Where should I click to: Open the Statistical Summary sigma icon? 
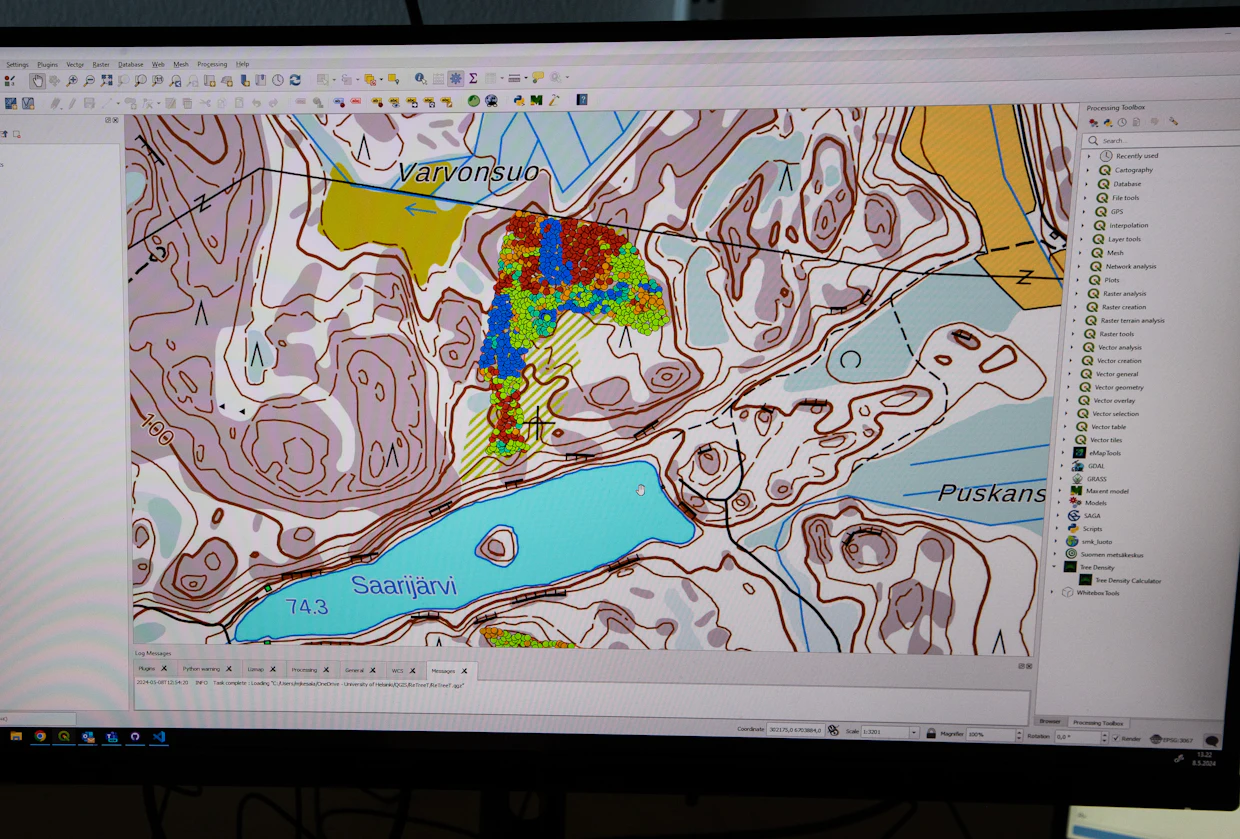point(473,78)
